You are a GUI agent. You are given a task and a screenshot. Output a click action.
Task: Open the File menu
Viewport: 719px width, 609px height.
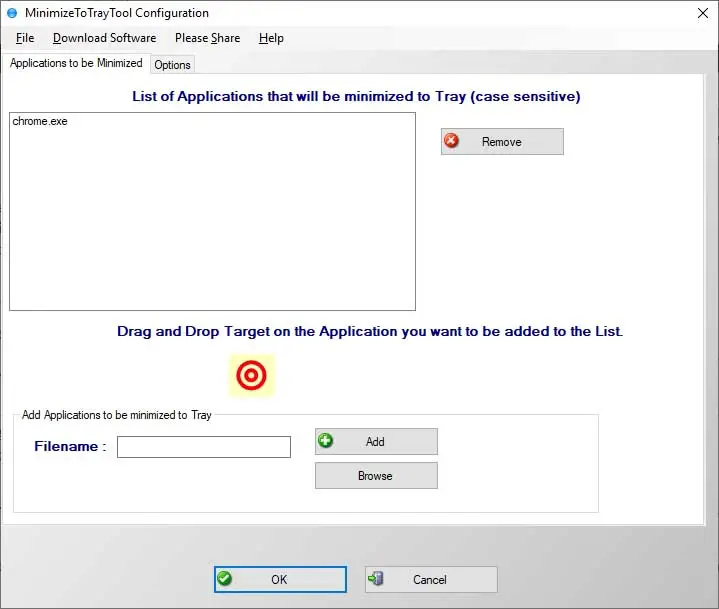25,38
